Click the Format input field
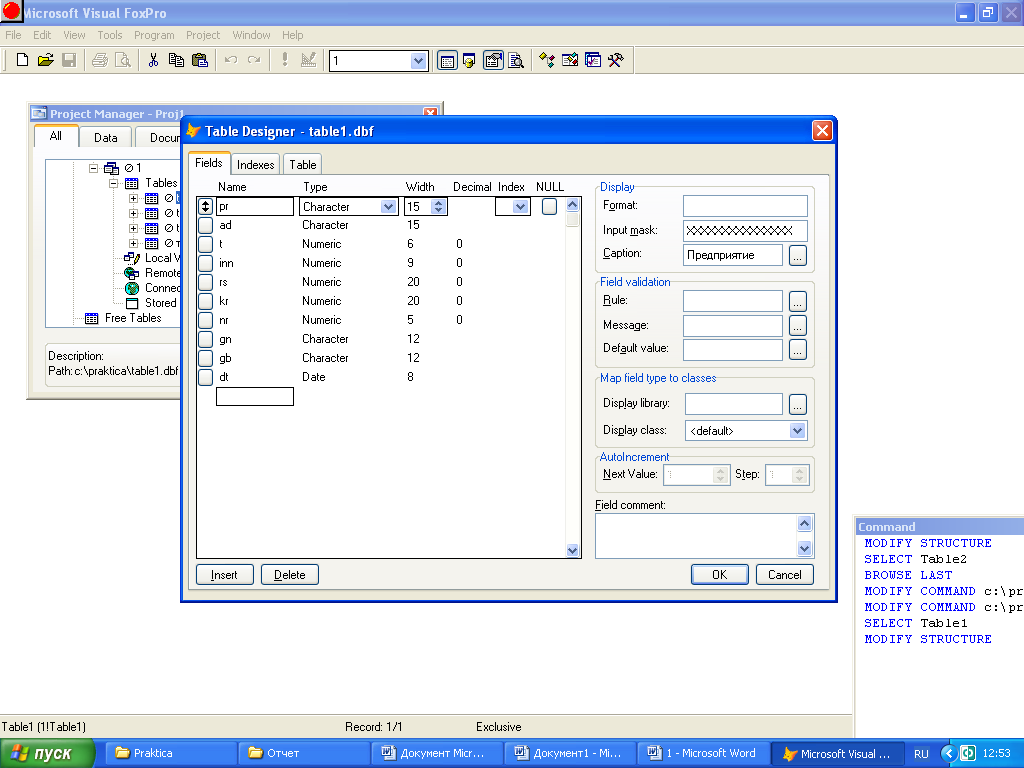 [745, 206]
